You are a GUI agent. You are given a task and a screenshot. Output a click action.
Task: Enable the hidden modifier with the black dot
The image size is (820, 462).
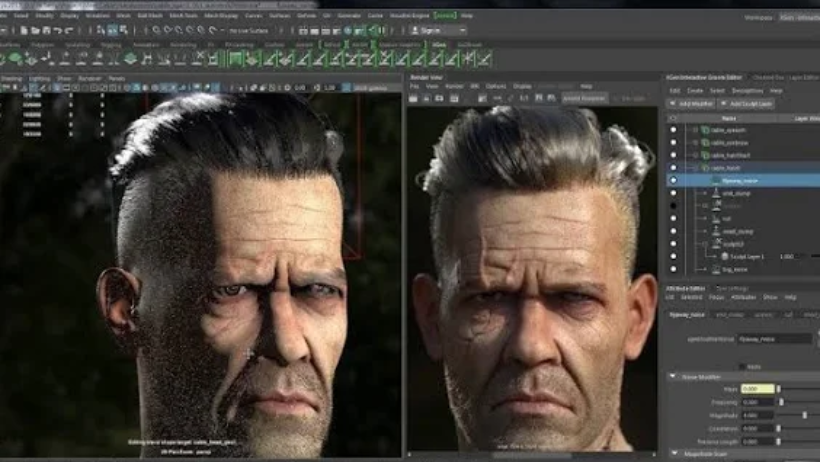tap(673, 206)
